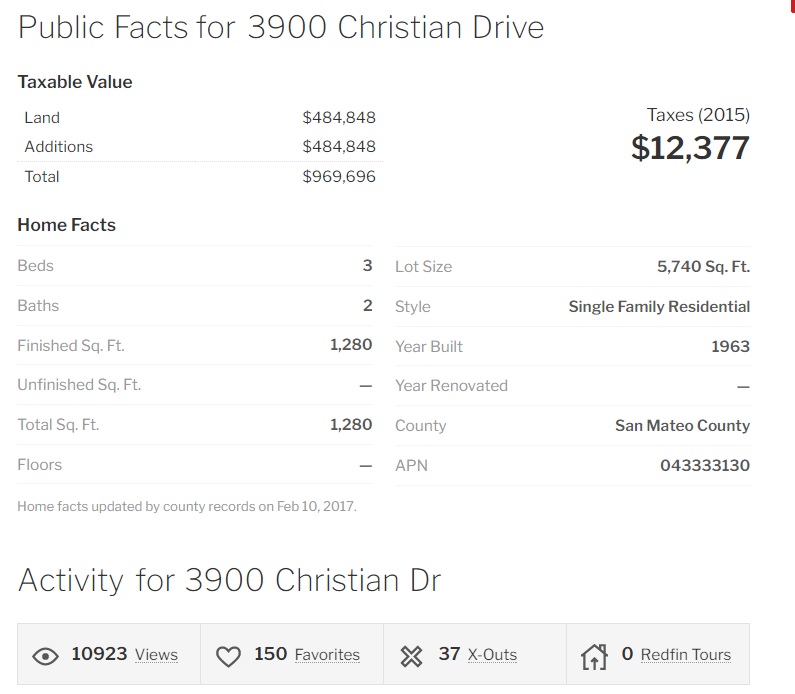The height and width of the screenshot is (694, 795).
Task: Select the Home Facts section title
Action: [x=67, y=225]
